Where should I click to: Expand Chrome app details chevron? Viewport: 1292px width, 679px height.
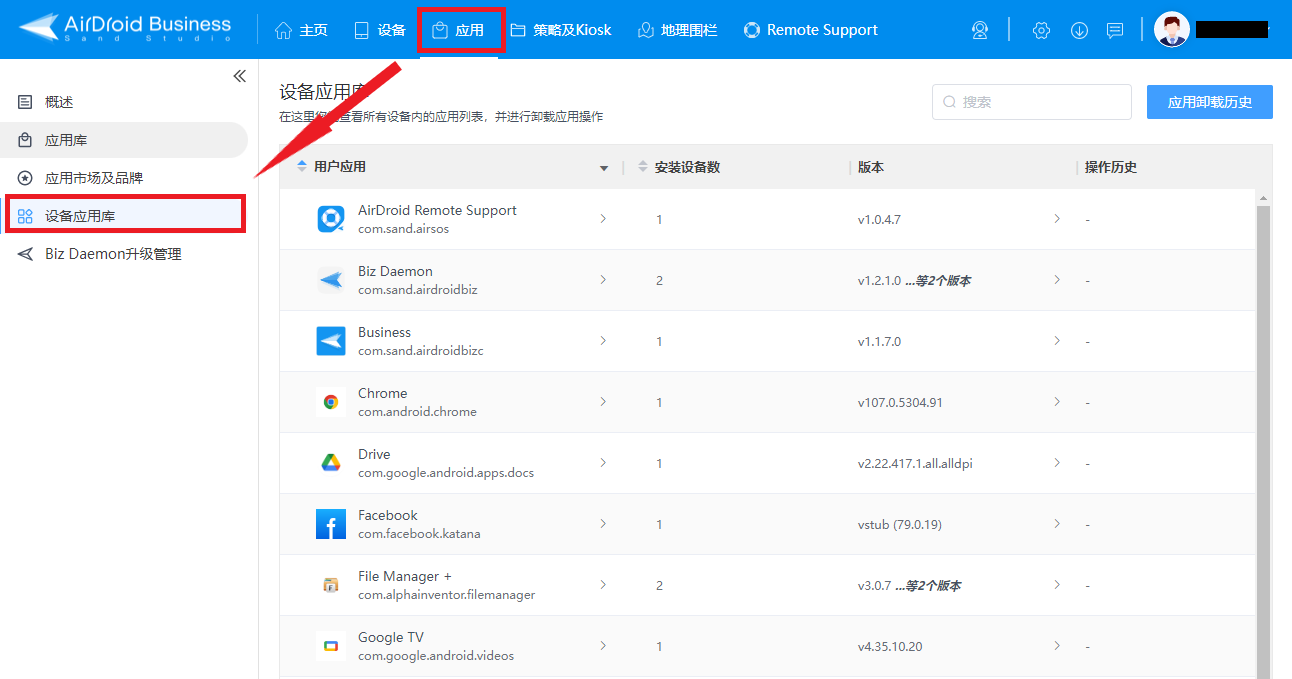[x=603, y=401]
